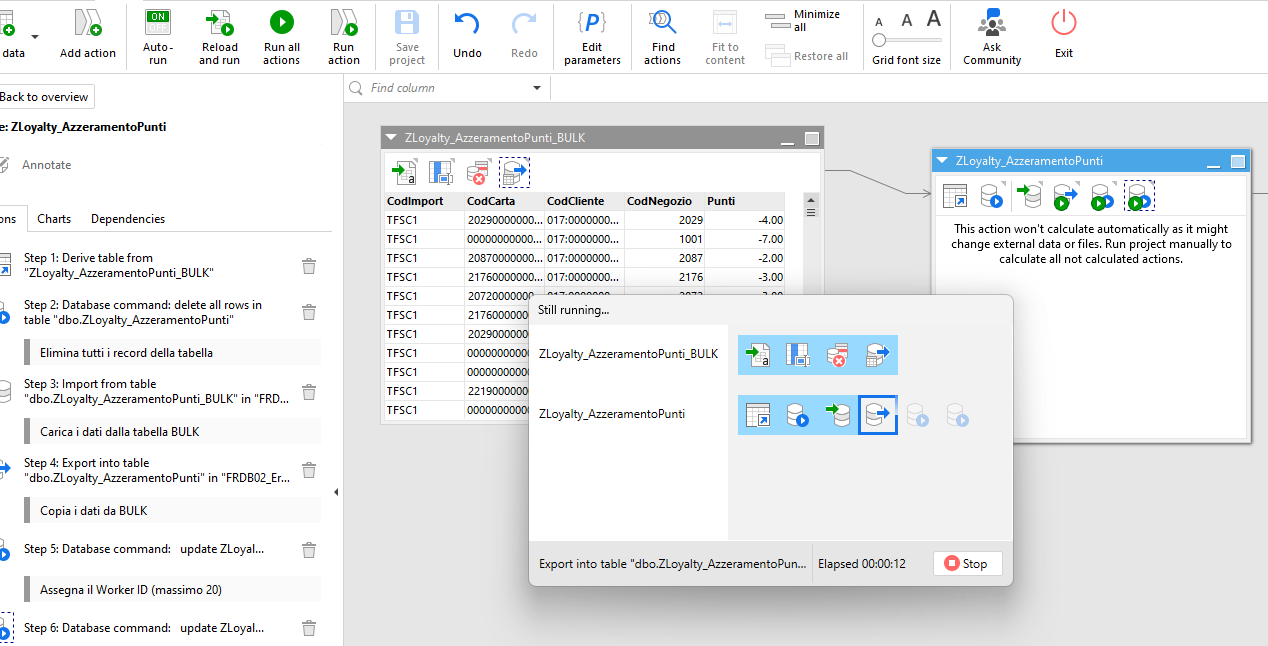Image resolution: width=1268 pixels, height=646 pixels.
Task: Delete Step 4 with its trash icon
Action: (x=309, y=470)
